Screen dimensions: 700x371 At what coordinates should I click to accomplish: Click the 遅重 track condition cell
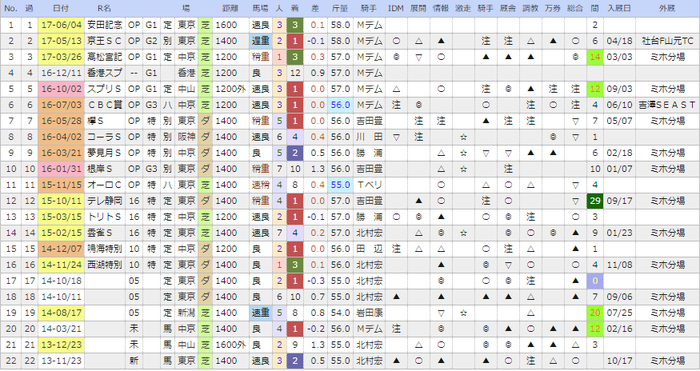tap(261, 41)
